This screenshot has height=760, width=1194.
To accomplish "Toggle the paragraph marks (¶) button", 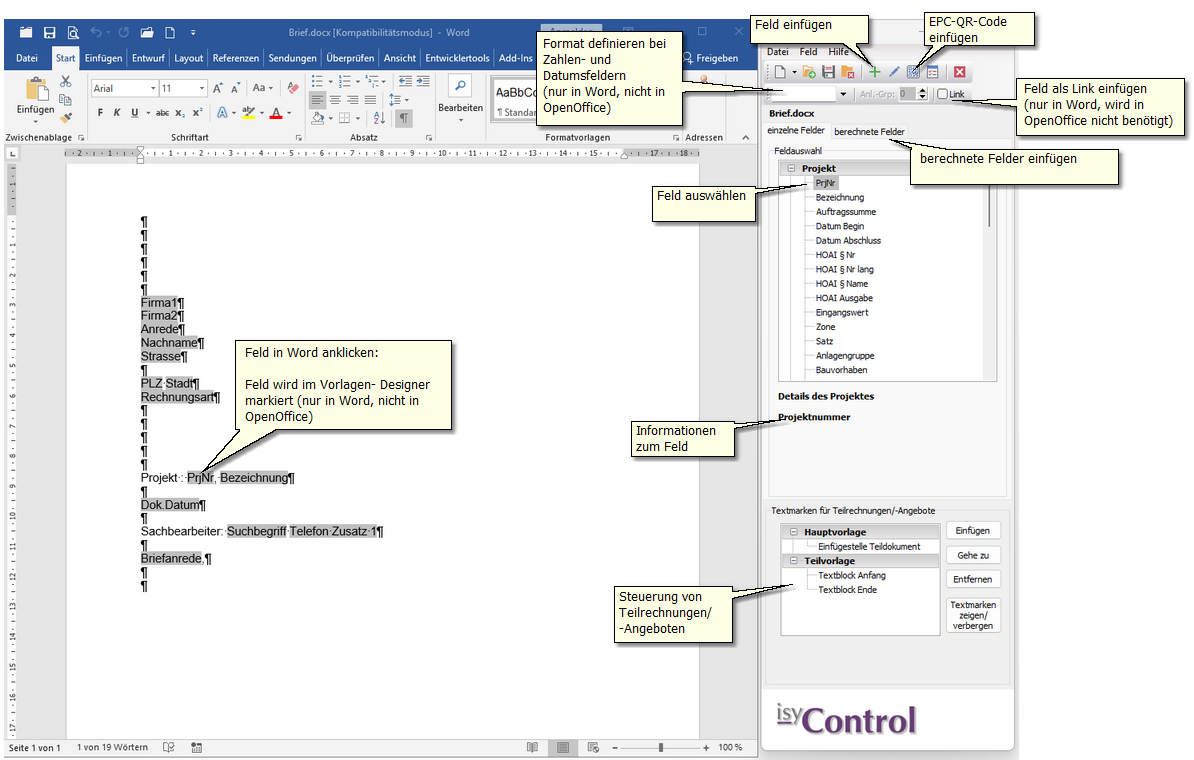I will (404, 118).
